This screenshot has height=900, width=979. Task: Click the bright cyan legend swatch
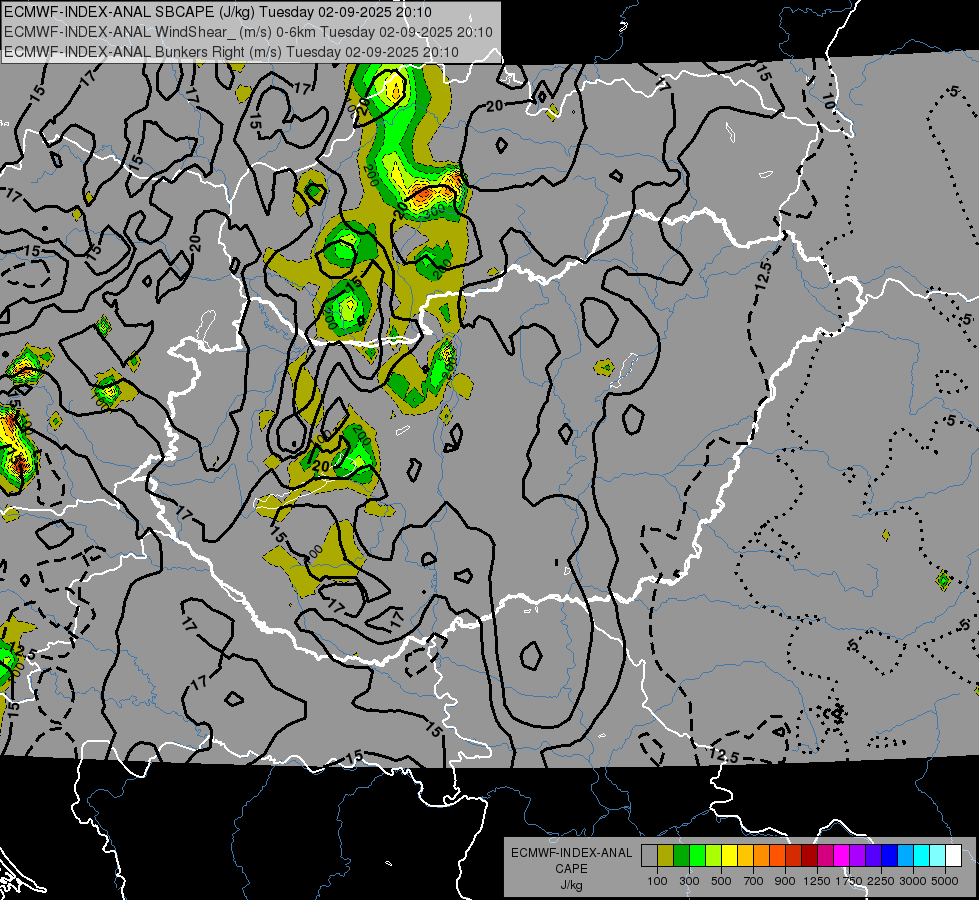point(922,855)
